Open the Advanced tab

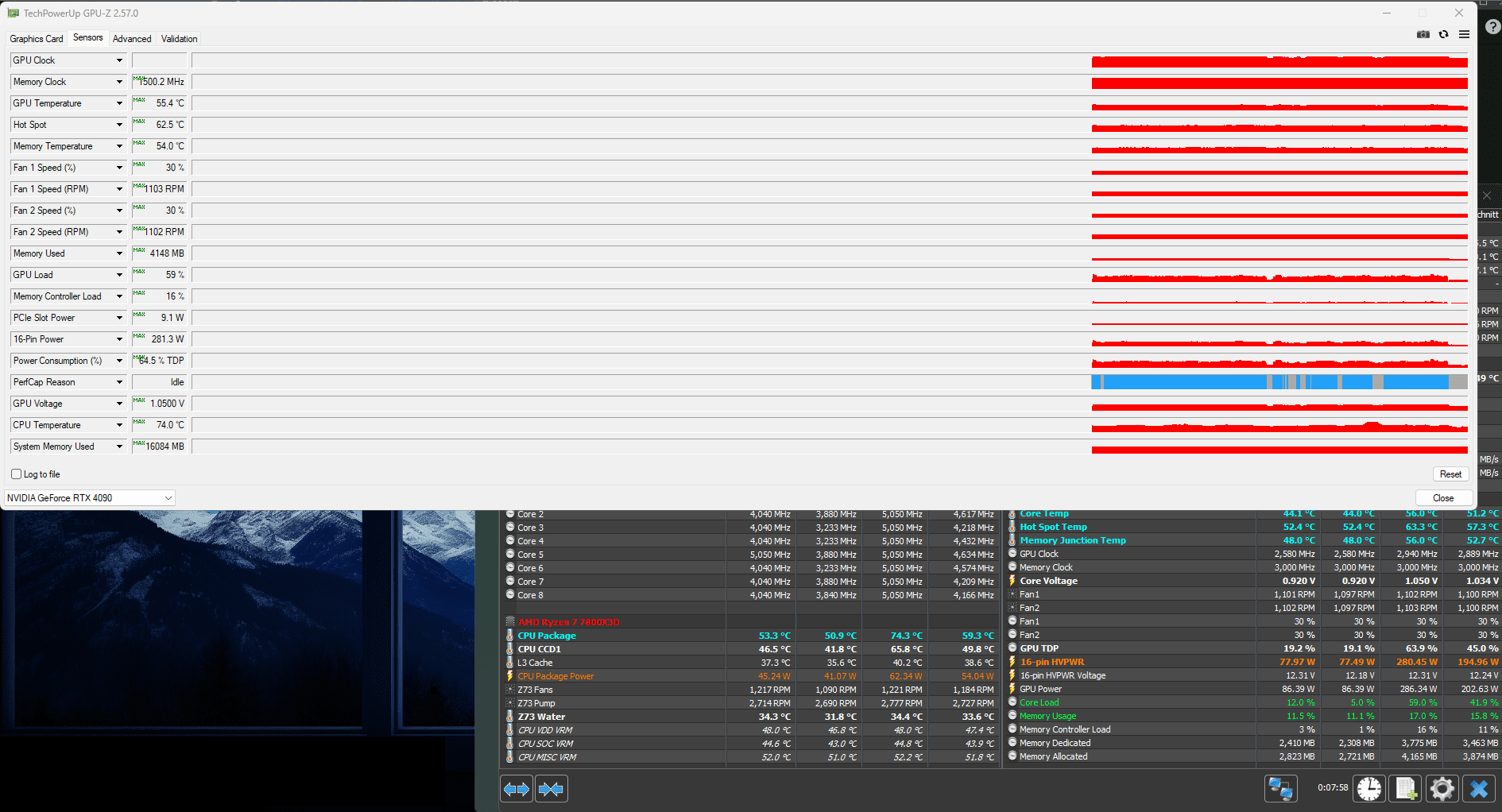click(x=132, y=39)
